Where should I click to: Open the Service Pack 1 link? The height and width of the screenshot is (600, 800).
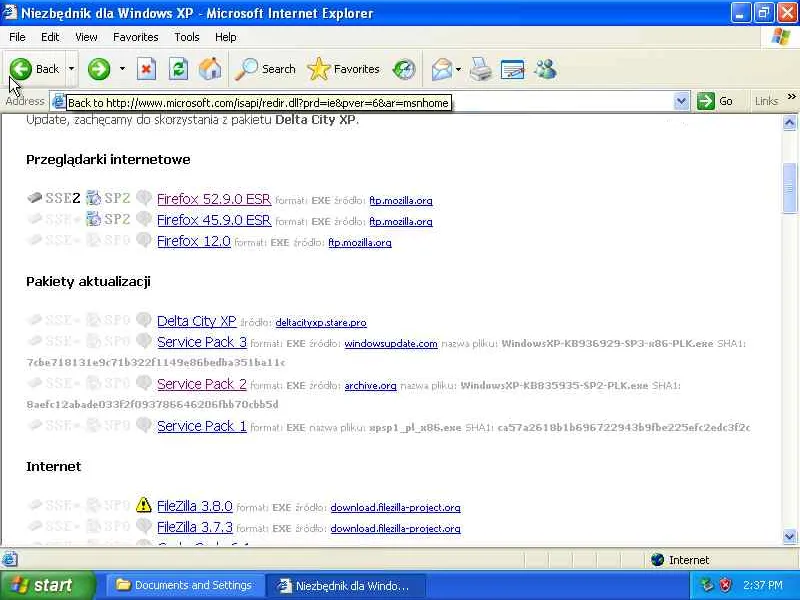[202, 426]
